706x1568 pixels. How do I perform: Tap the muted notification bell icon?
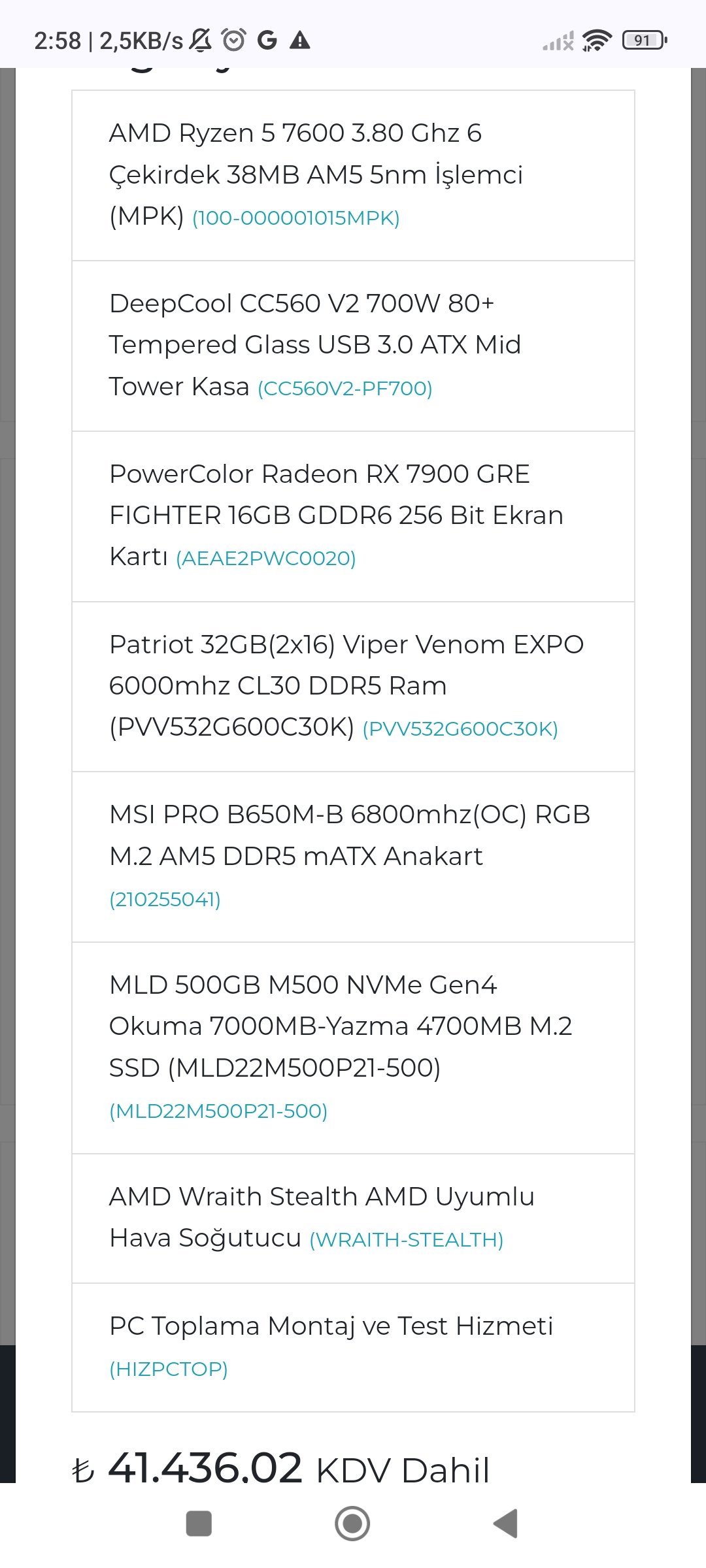[201, 41]
